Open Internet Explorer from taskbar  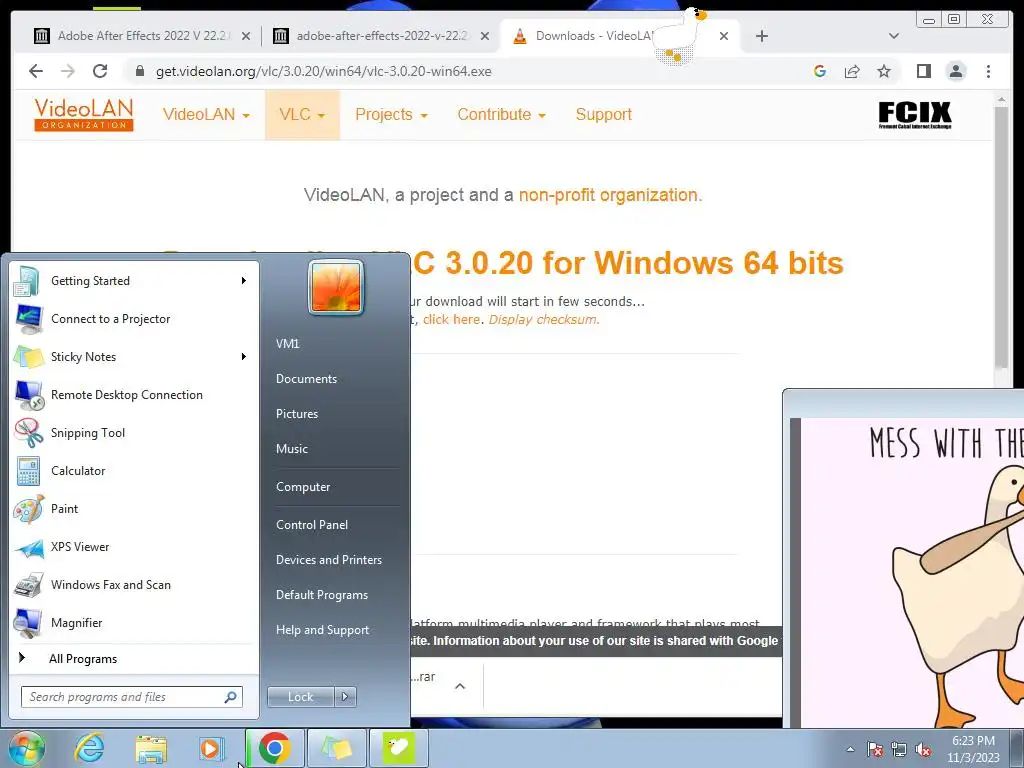89,748
